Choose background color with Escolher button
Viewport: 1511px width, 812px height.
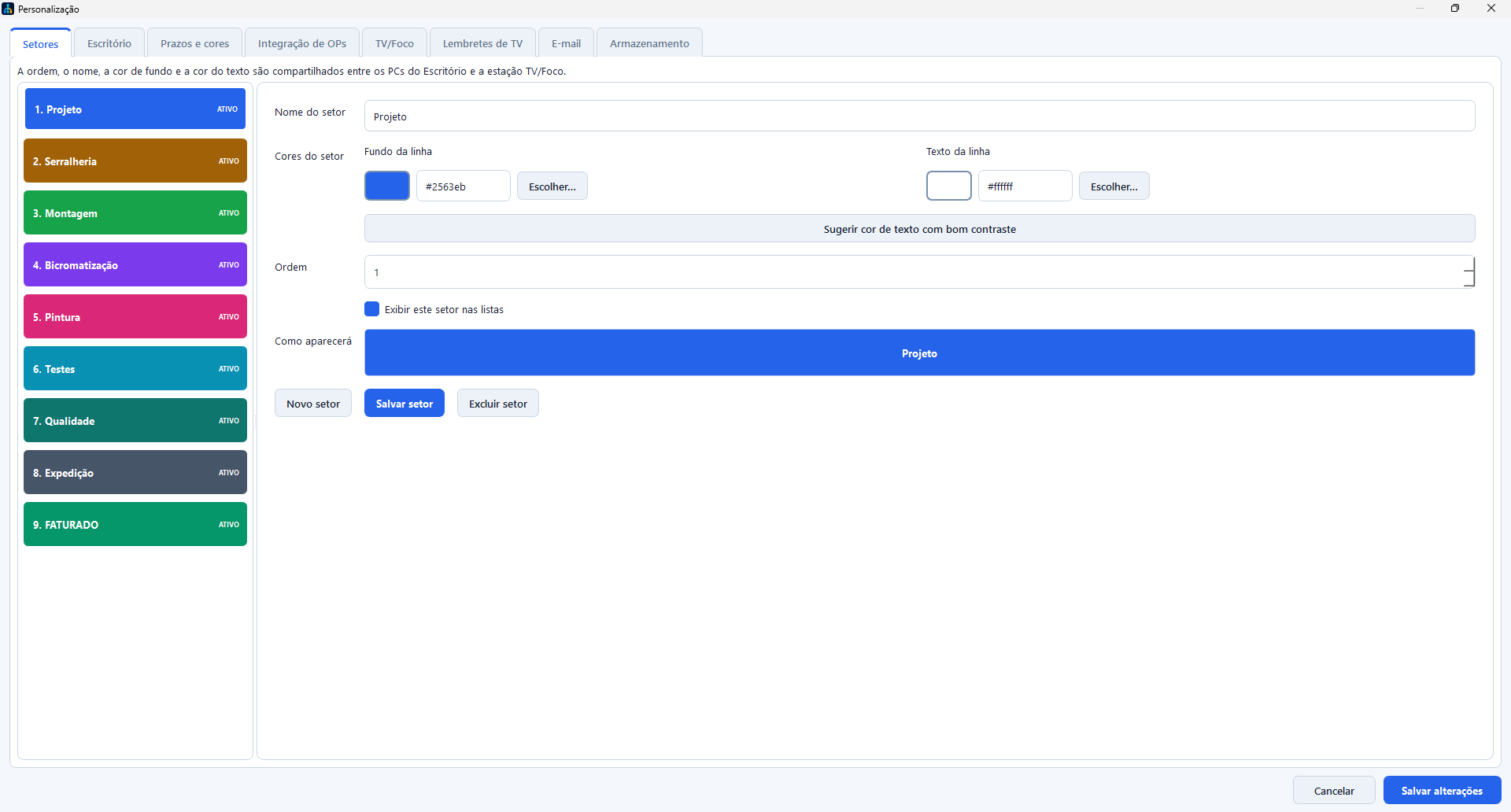[552, 186]
